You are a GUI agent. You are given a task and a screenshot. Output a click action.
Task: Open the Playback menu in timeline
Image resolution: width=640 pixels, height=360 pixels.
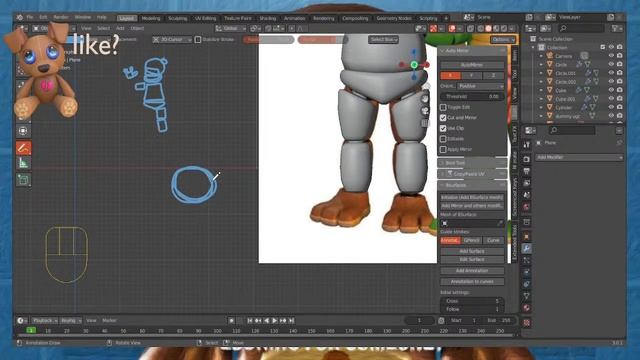pyautogui.click(x=44, y=320)
